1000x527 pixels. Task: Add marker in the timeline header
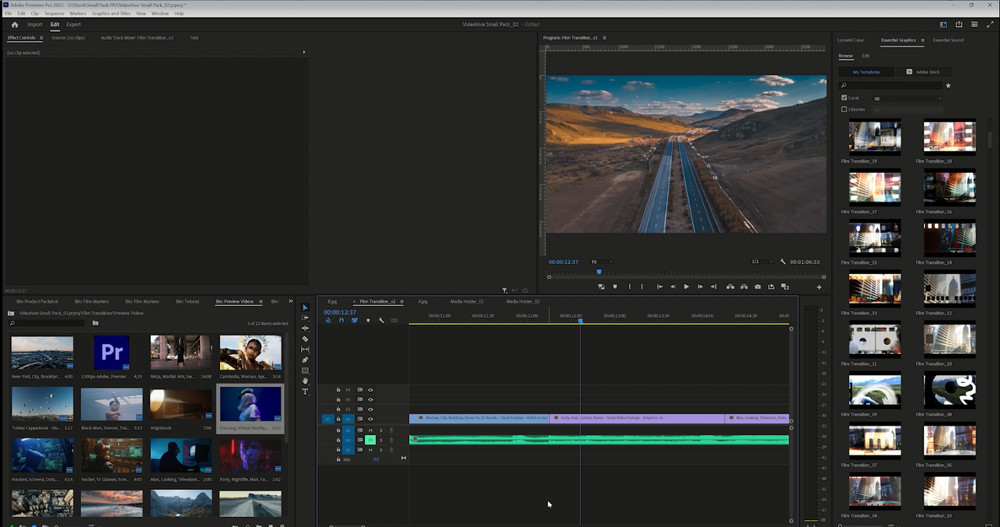click(368, 320)
